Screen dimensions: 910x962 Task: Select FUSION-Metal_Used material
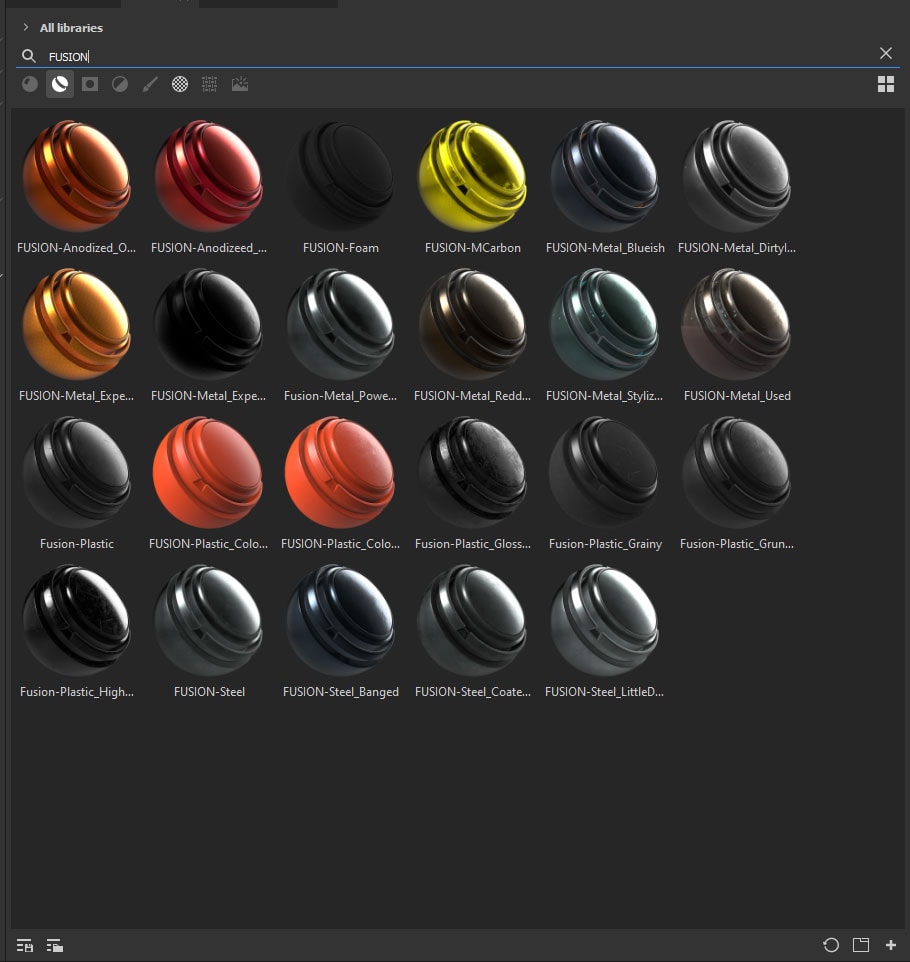[737, 335]
